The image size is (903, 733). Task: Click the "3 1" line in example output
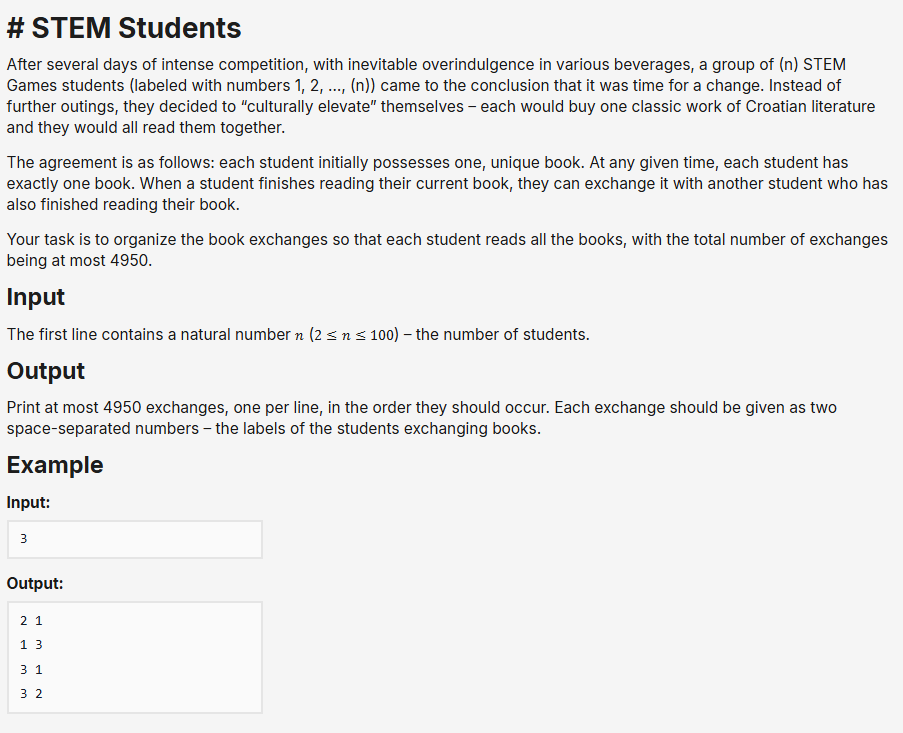click(31, 669)
